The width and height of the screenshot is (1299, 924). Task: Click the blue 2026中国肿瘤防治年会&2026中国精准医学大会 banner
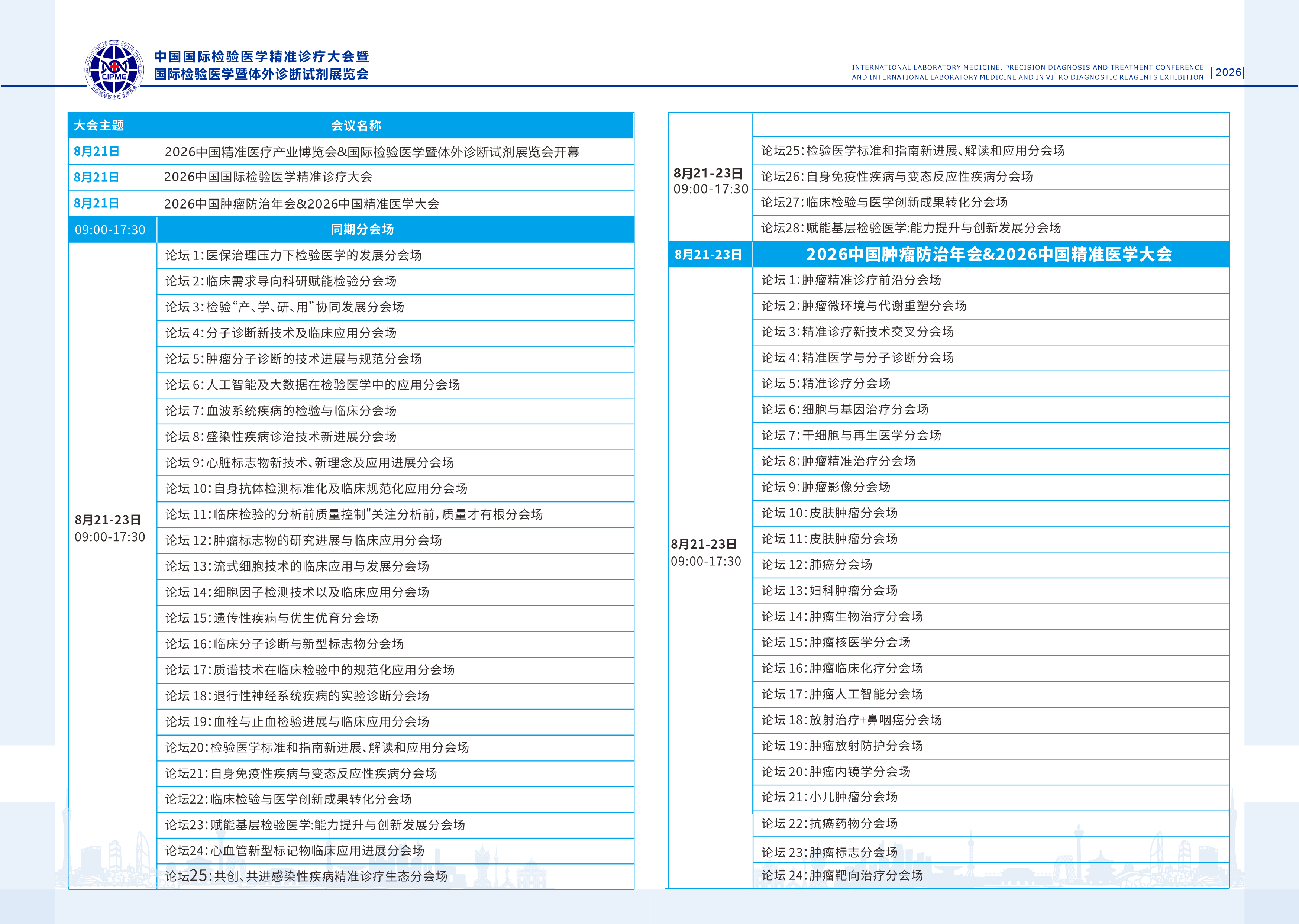[x=989, y=254]
